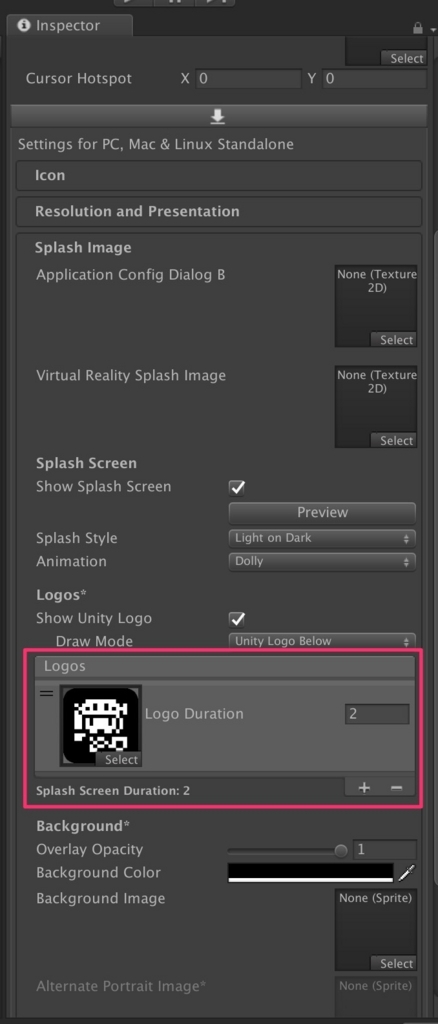Switch to the Inspector tab
Screen dimensions: 438x1024
[x=67, y=25]
